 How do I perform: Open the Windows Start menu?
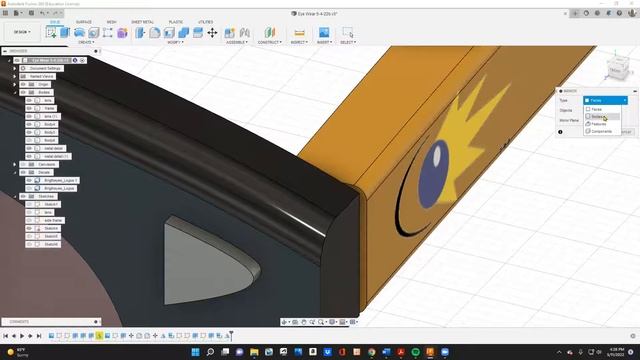click(196, 352)
